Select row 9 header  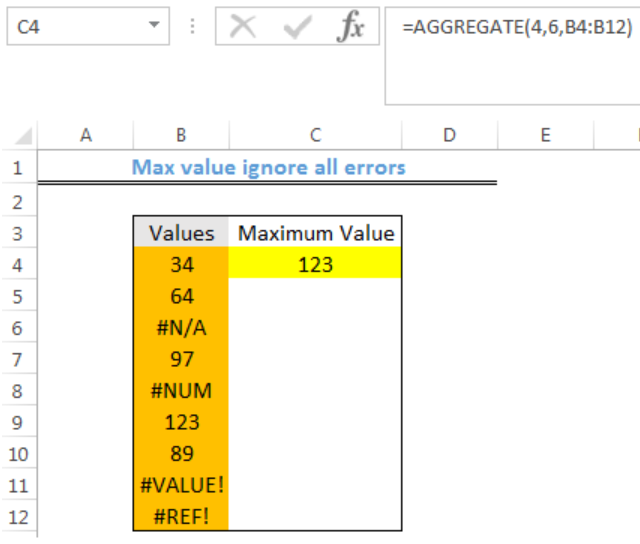[x=18, y=422]
